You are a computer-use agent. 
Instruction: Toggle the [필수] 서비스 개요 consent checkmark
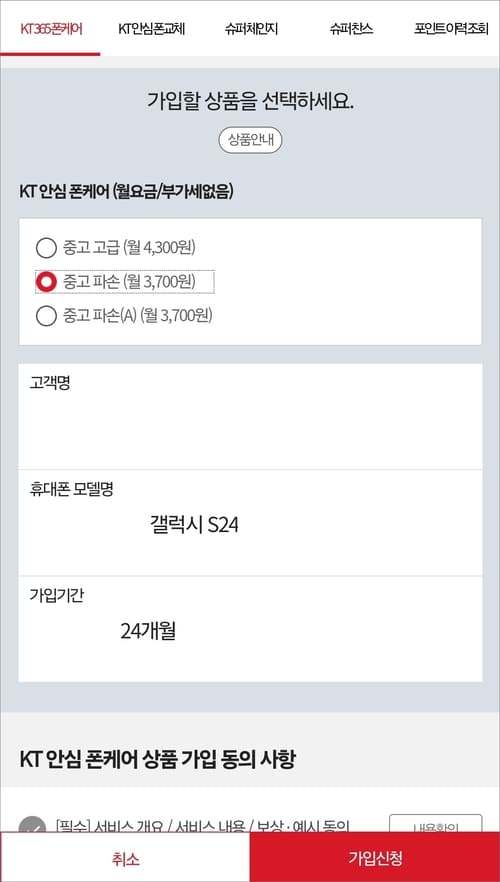pos(32,825)
